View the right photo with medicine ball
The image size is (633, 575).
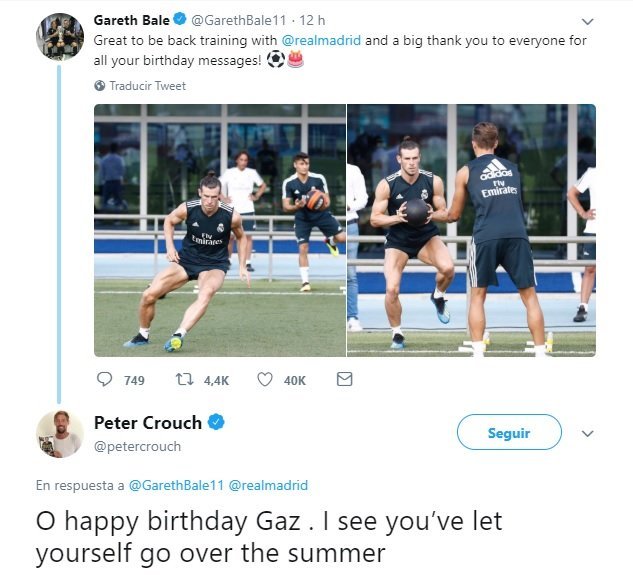pyautogui.click(x=471, y=230)
